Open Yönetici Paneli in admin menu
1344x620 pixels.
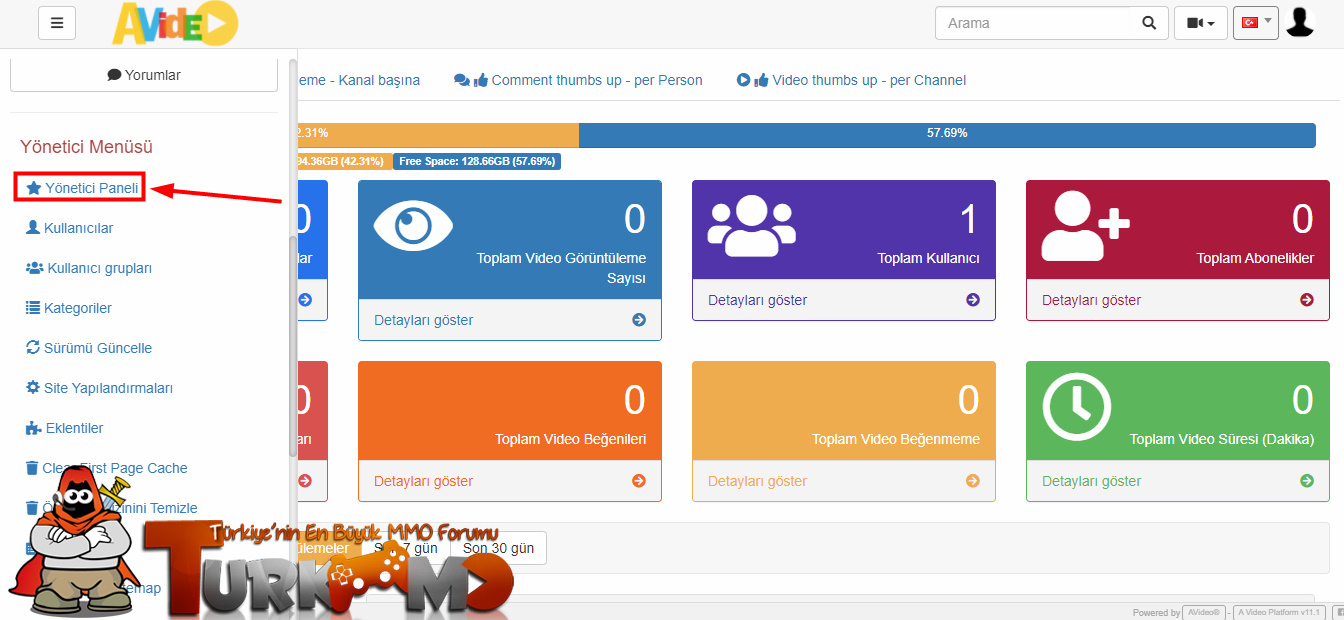[x=82, y=188]
